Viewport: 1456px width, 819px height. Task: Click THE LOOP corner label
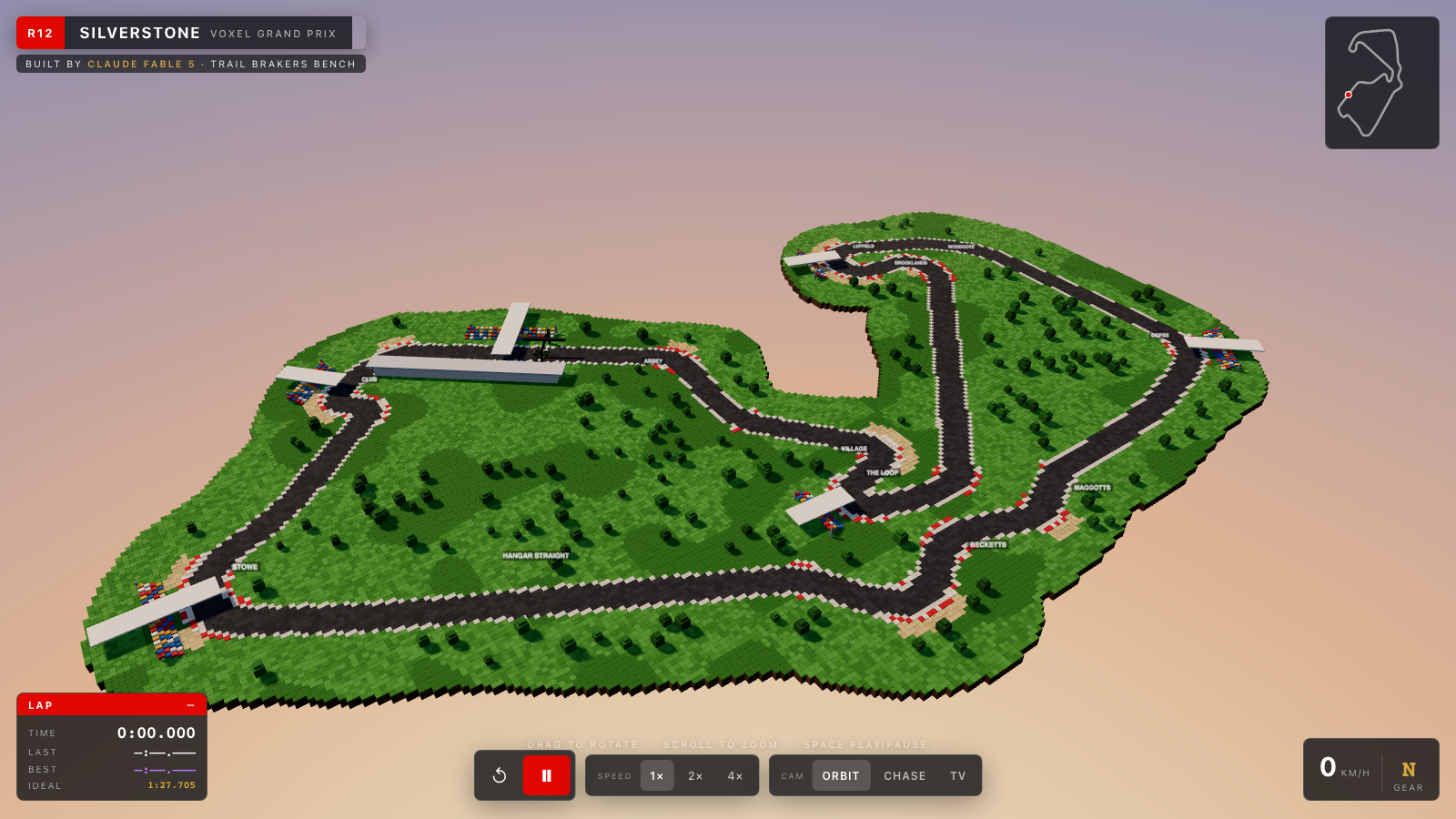coord(882,472)
